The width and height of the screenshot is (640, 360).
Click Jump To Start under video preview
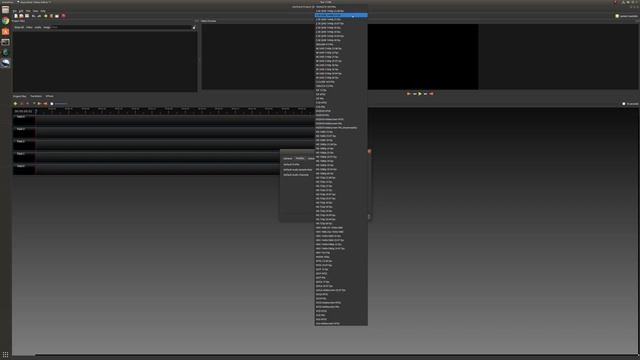pyautogui.click(x=408, y=93)
